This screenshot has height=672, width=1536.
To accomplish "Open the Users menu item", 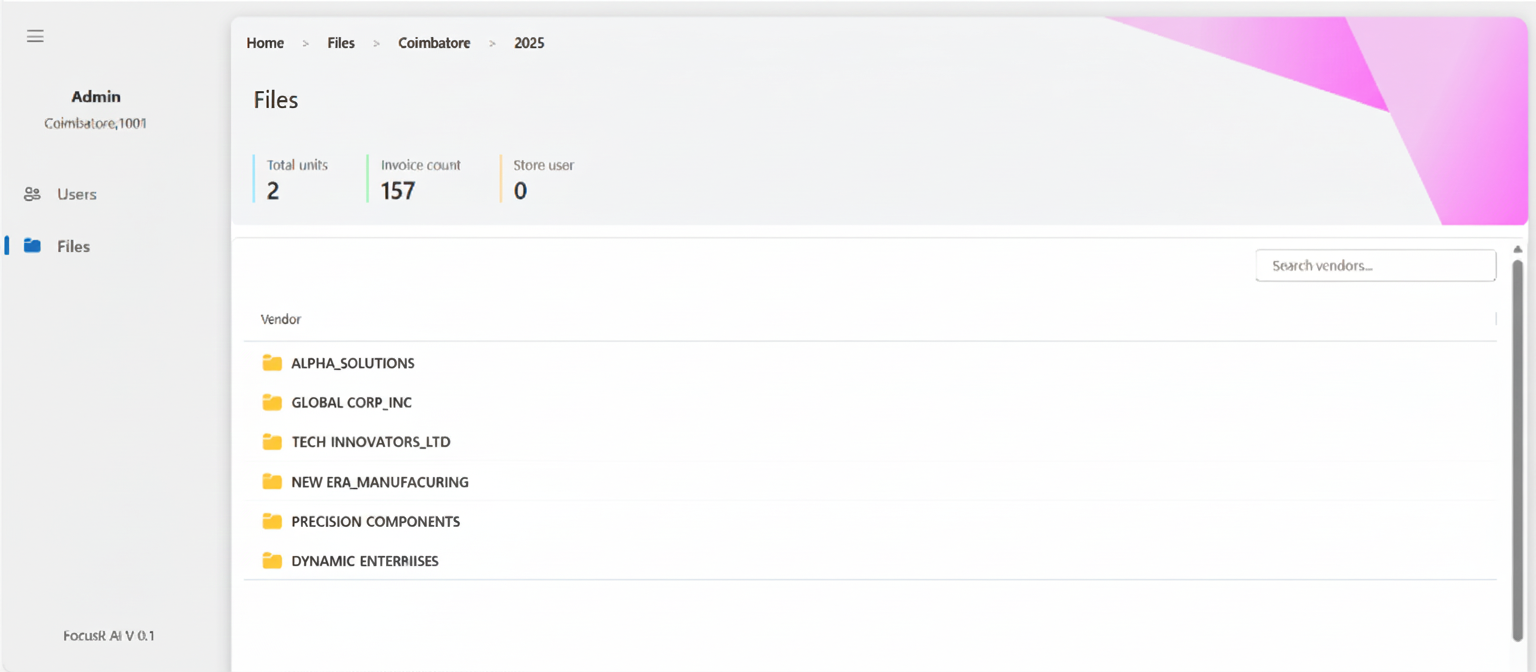I will pyautogui.click(x=76, y=194).
